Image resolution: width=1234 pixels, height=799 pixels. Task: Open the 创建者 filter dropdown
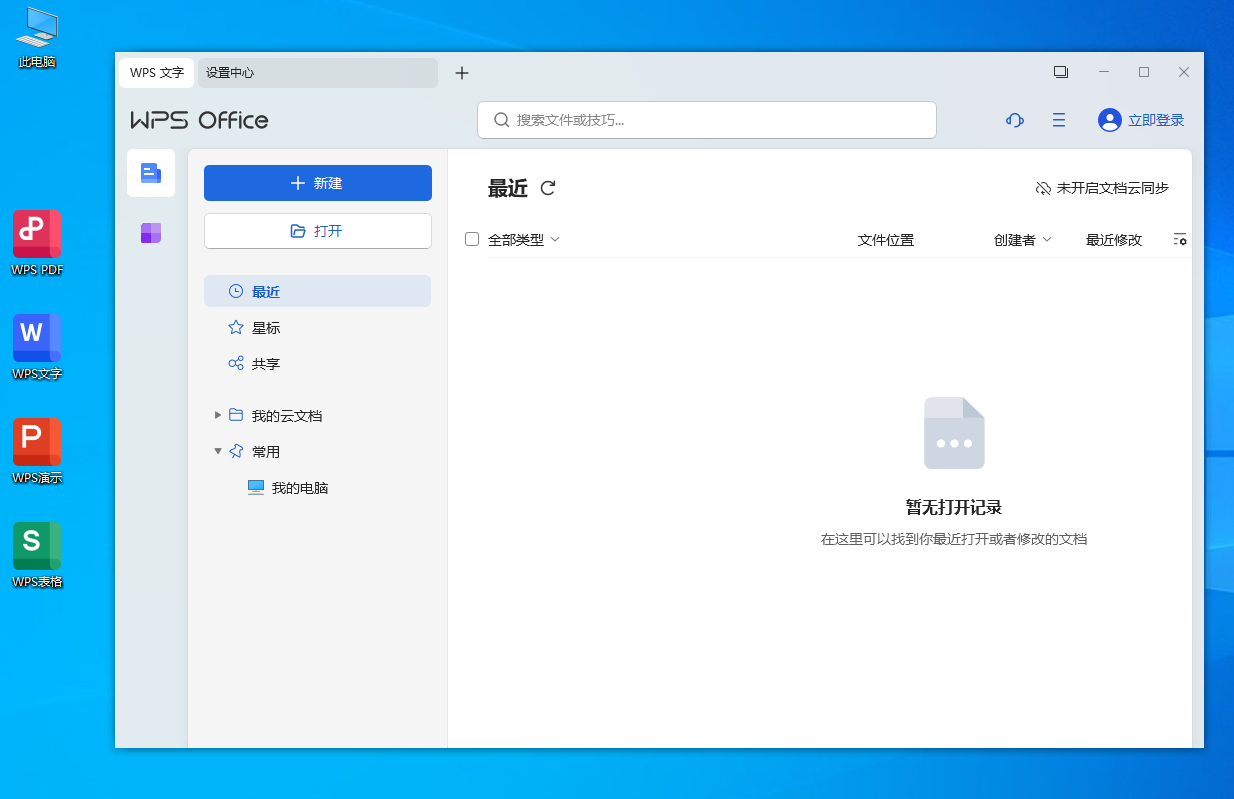[x=1022, y=240]
